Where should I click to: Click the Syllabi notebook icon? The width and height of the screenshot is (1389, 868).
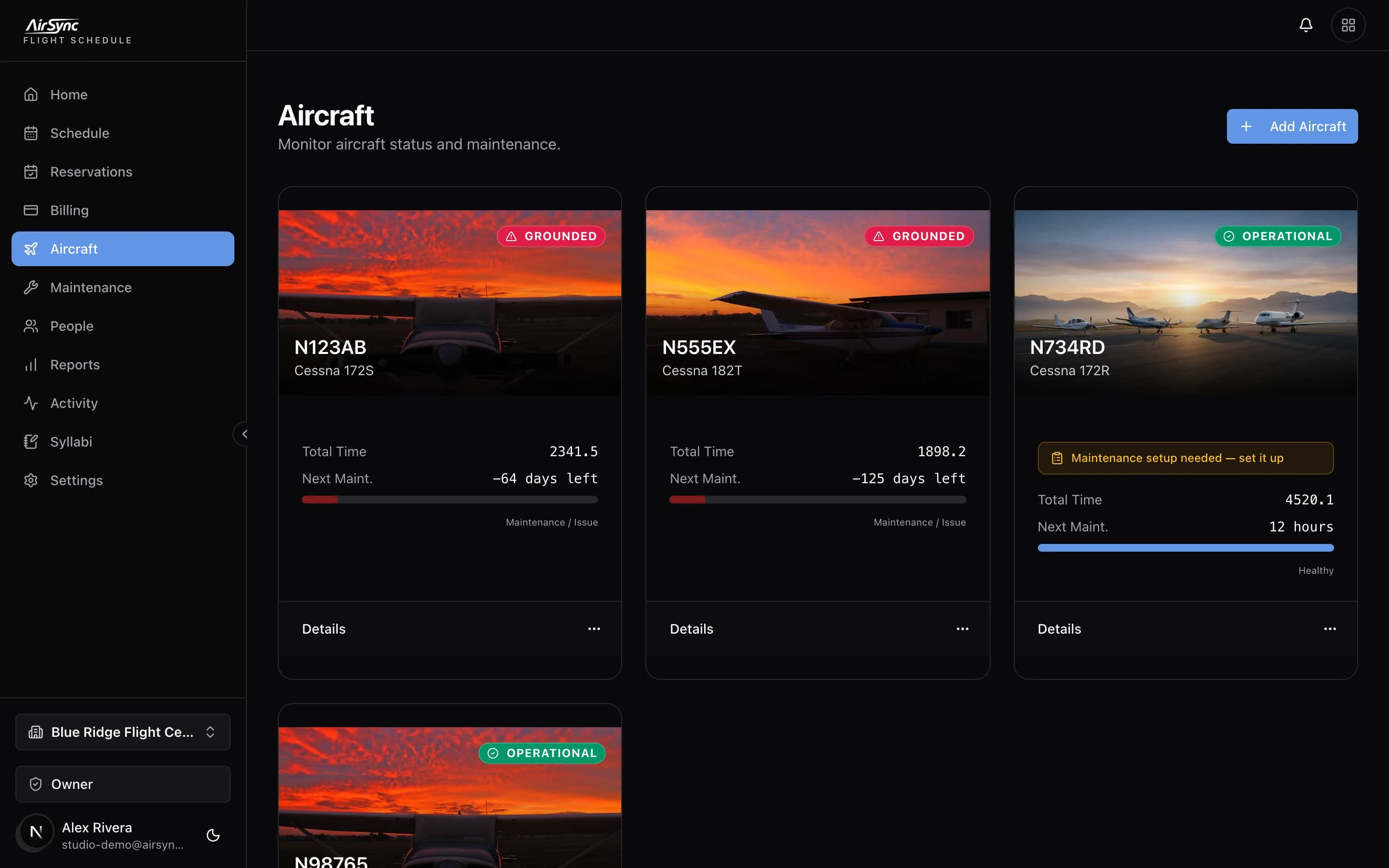pyautogui.click(x=31, y=441)
